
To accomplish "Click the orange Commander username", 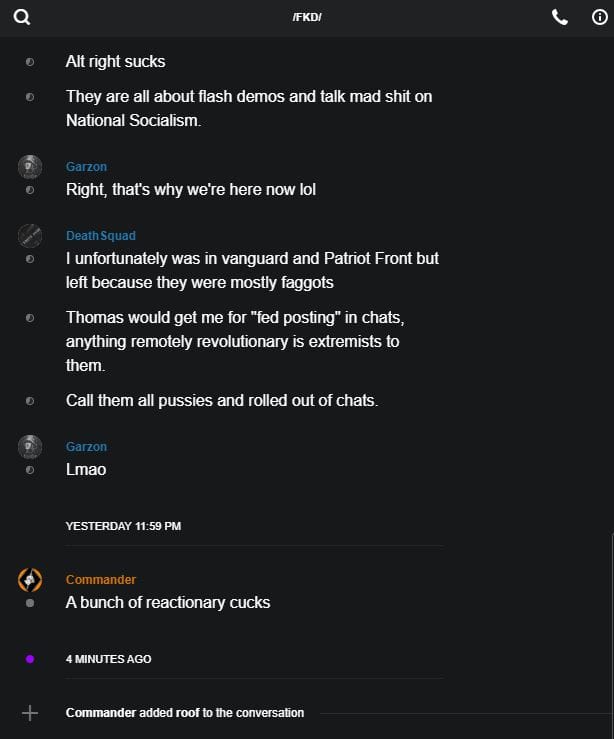I will [x=101, y=580].
